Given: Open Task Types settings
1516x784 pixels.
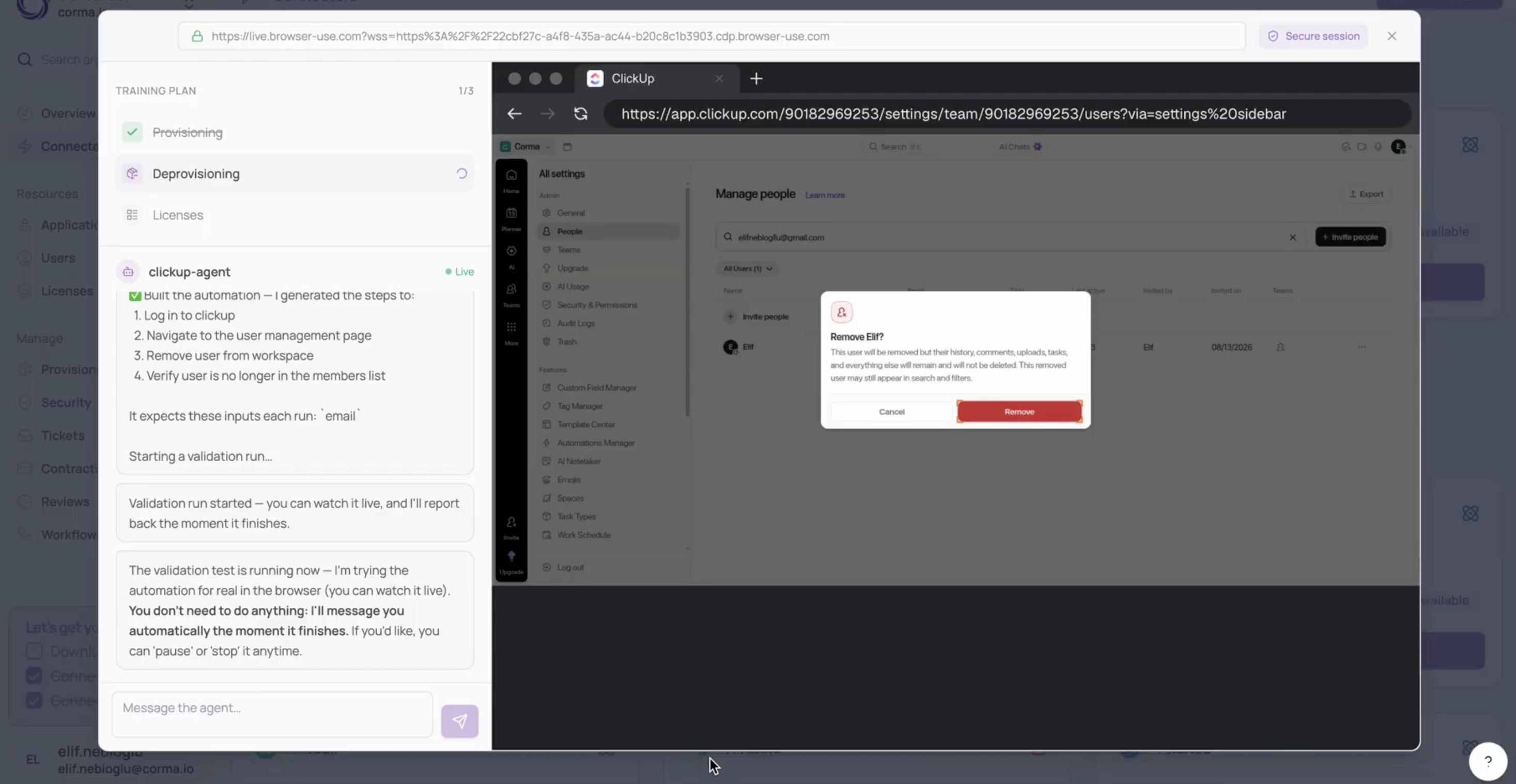Looking at the screenshot, I should pyautogui.click(x=609, y=516).
